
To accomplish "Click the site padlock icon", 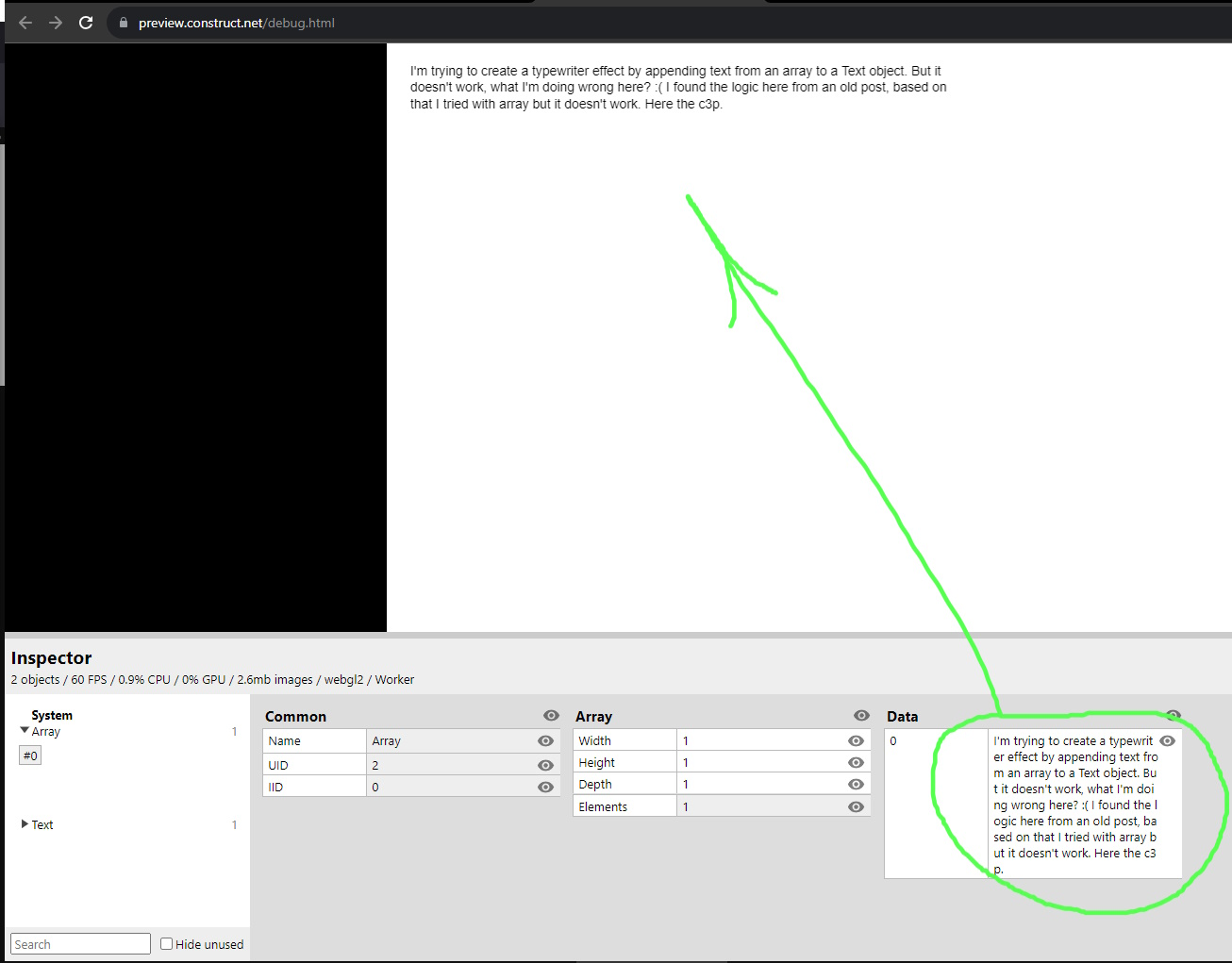I will click(x=124, y=23).
